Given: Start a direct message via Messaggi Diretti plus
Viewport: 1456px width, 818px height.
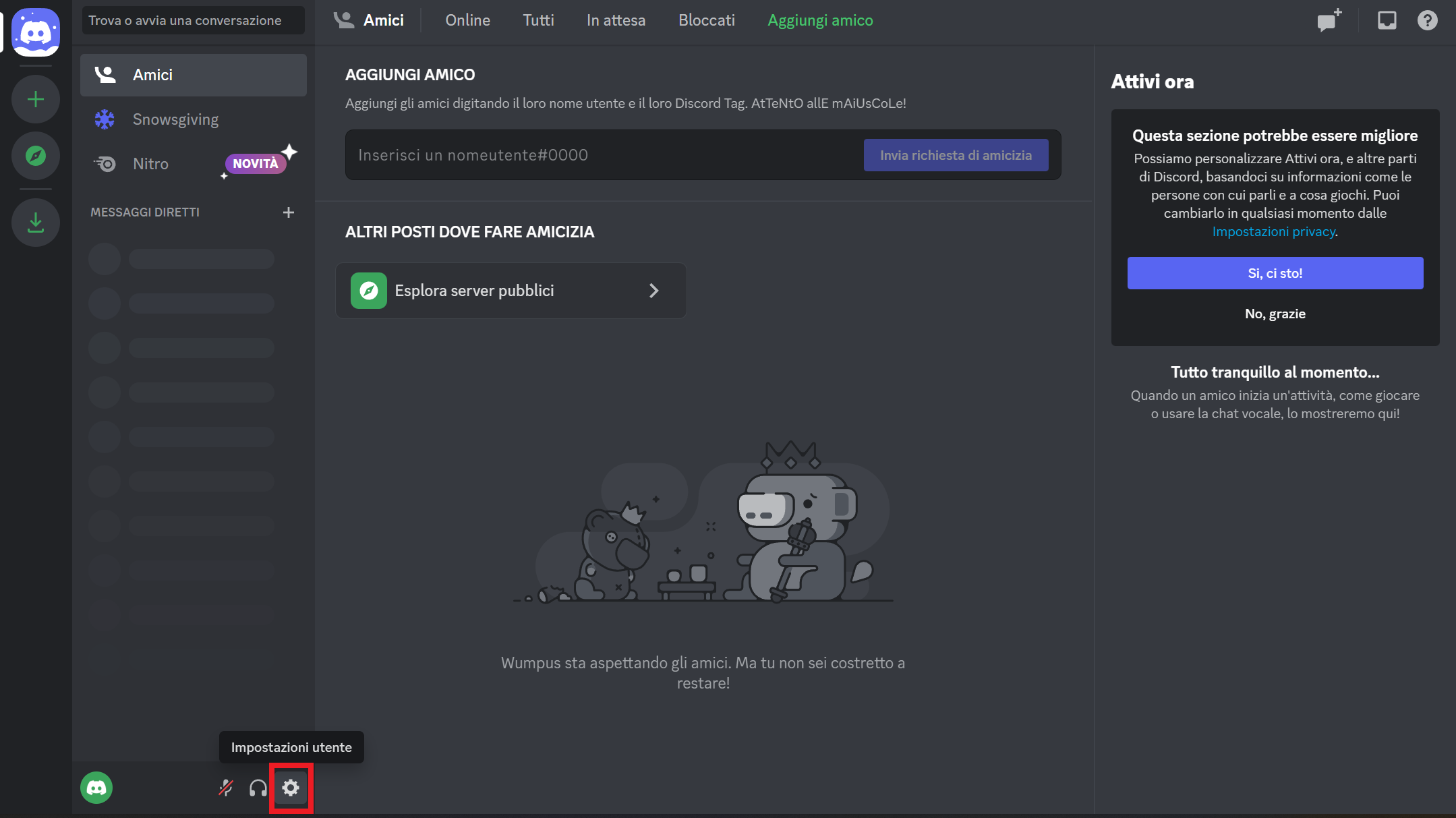Looking at the screenshot, I should [x=289, y=212].
